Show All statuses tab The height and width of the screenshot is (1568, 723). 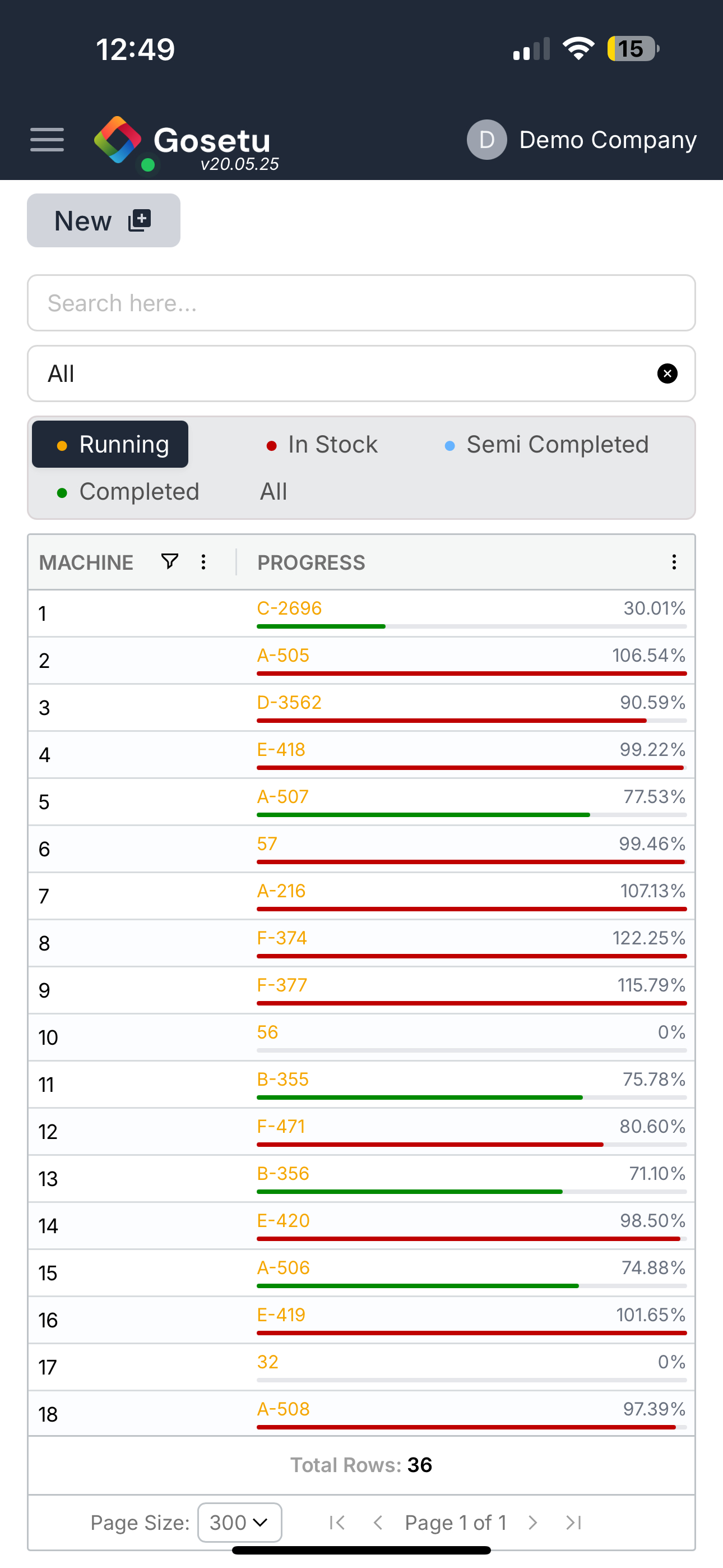click(274, 492)
